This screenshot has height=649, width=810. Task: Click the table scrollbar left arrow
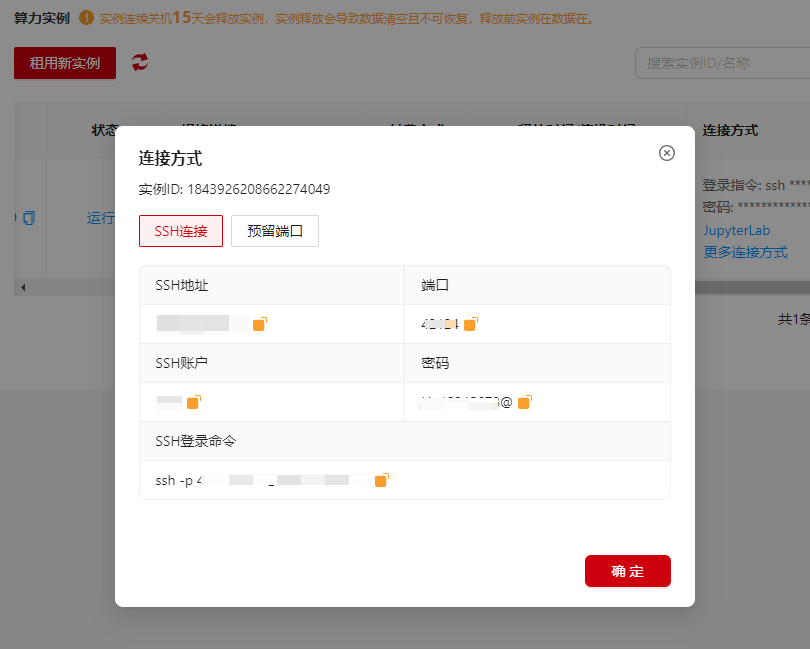coord(23,287)
